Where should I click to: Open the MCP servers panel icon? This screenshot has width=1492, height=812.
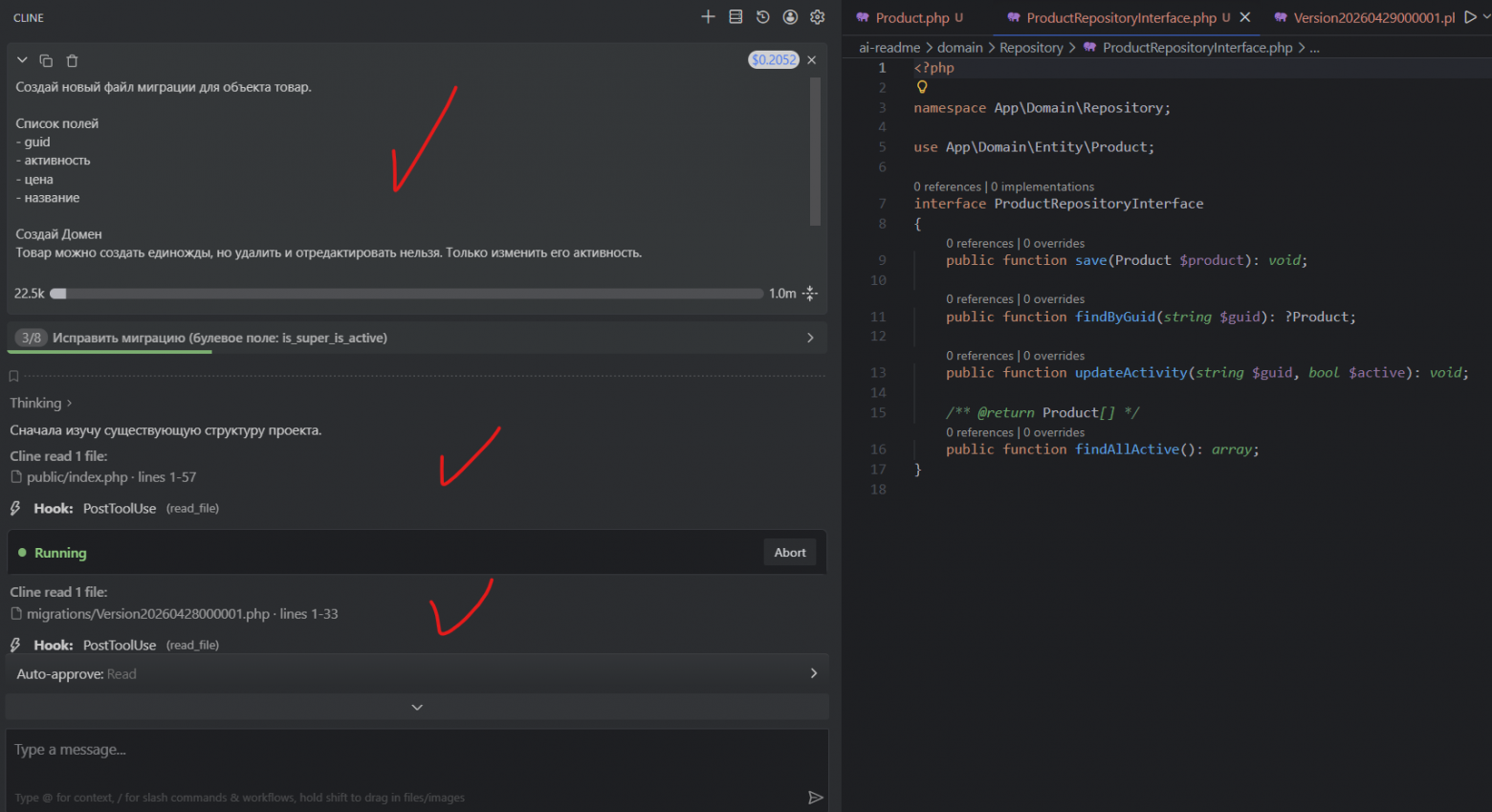[735, 17]
